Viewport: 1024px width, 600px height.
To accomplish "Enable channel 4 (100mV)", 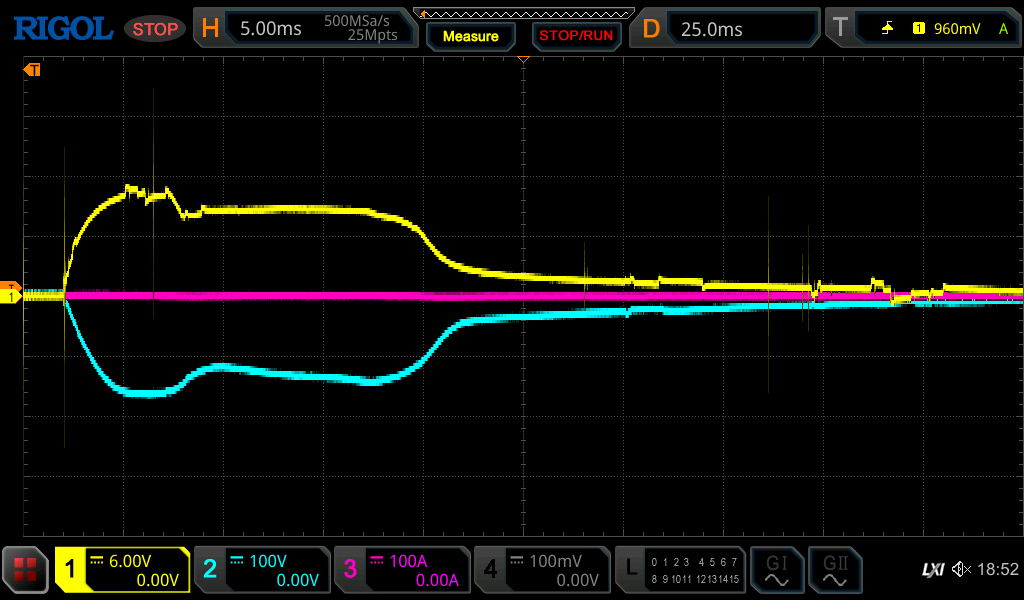I will [541, 570].
